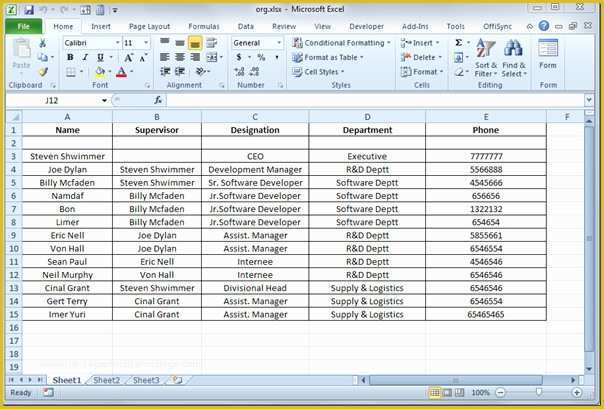Increase font size with Grow Font icon
The height and width of the screenshot is (409, 604).
coord(128,58)
